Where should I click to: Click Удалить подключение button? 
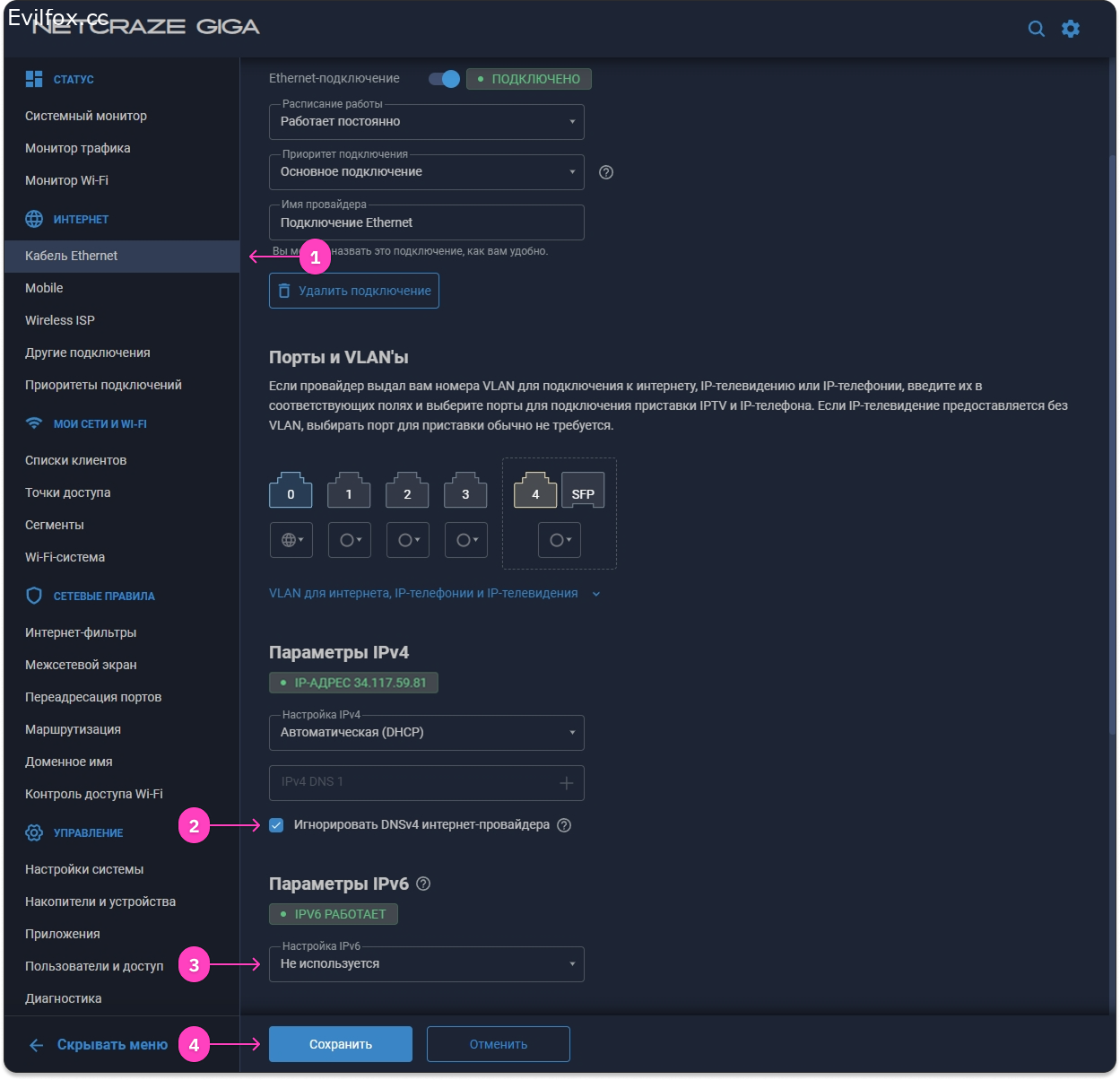pyautogui.click(x=354, y=291)
